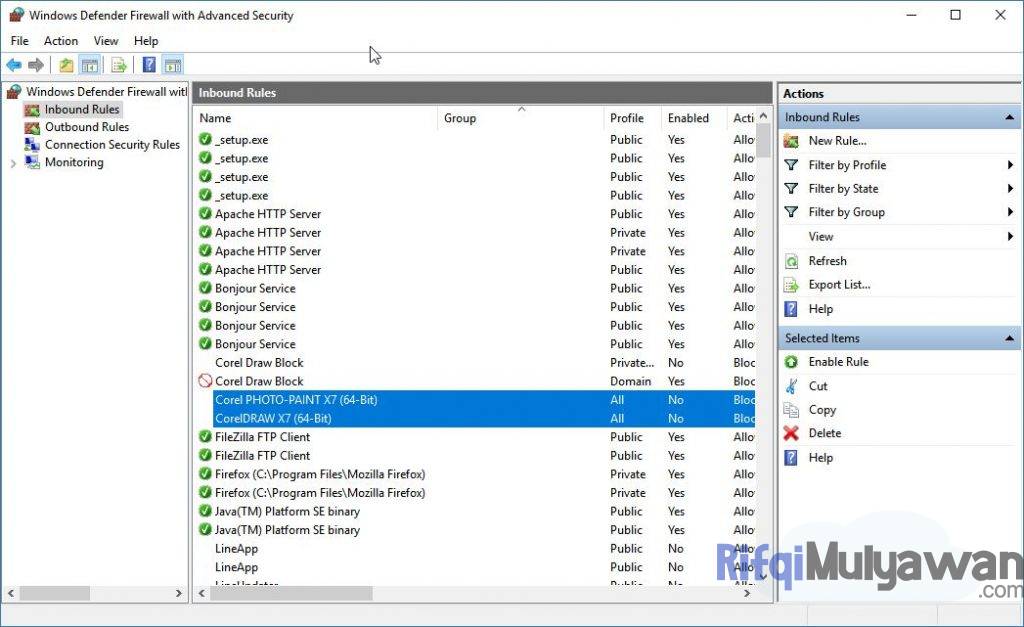Click the Copy icon under Selected Items
Image resolution: width=1024 pixels, height=627 pixels.
click(x=791, y=409)
